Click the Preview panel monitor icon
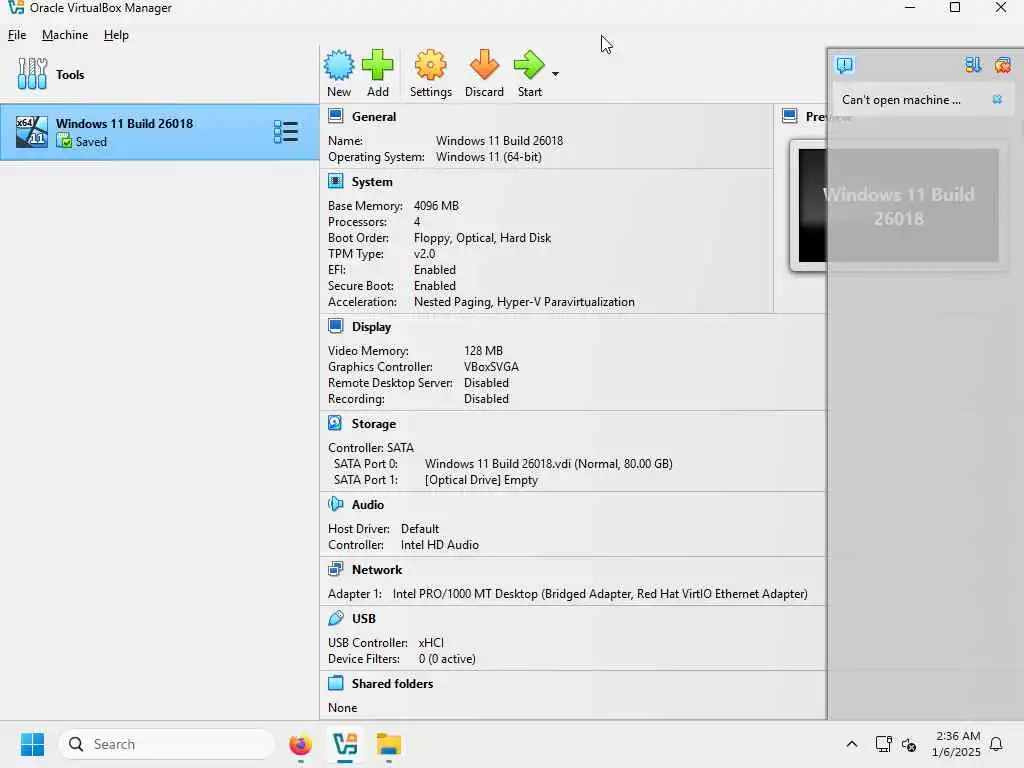1024x768 pixels. [790, 116]
